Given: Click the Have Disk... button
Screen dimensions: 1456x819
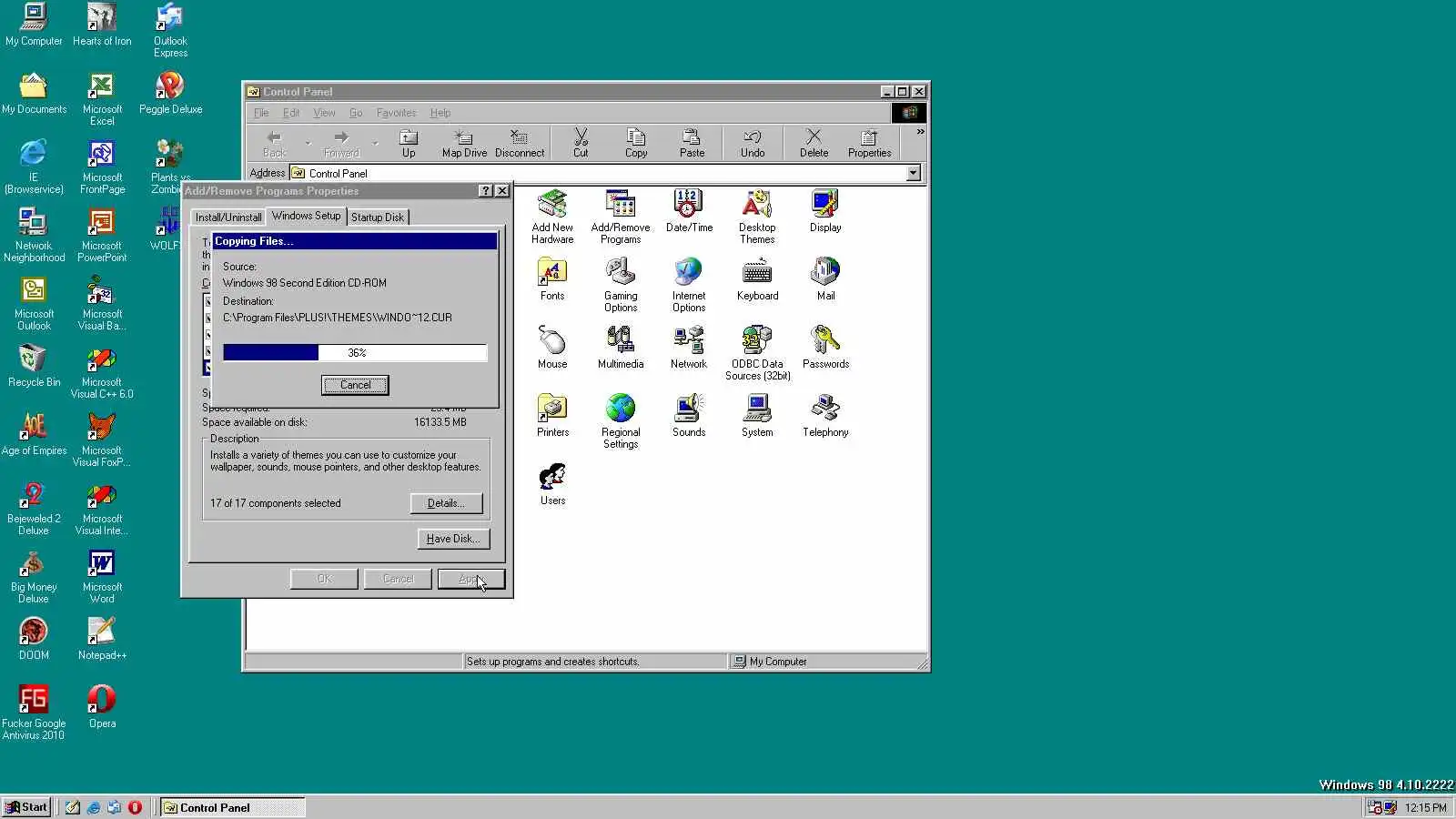Looking at the screenshot, I should point(453,539).
